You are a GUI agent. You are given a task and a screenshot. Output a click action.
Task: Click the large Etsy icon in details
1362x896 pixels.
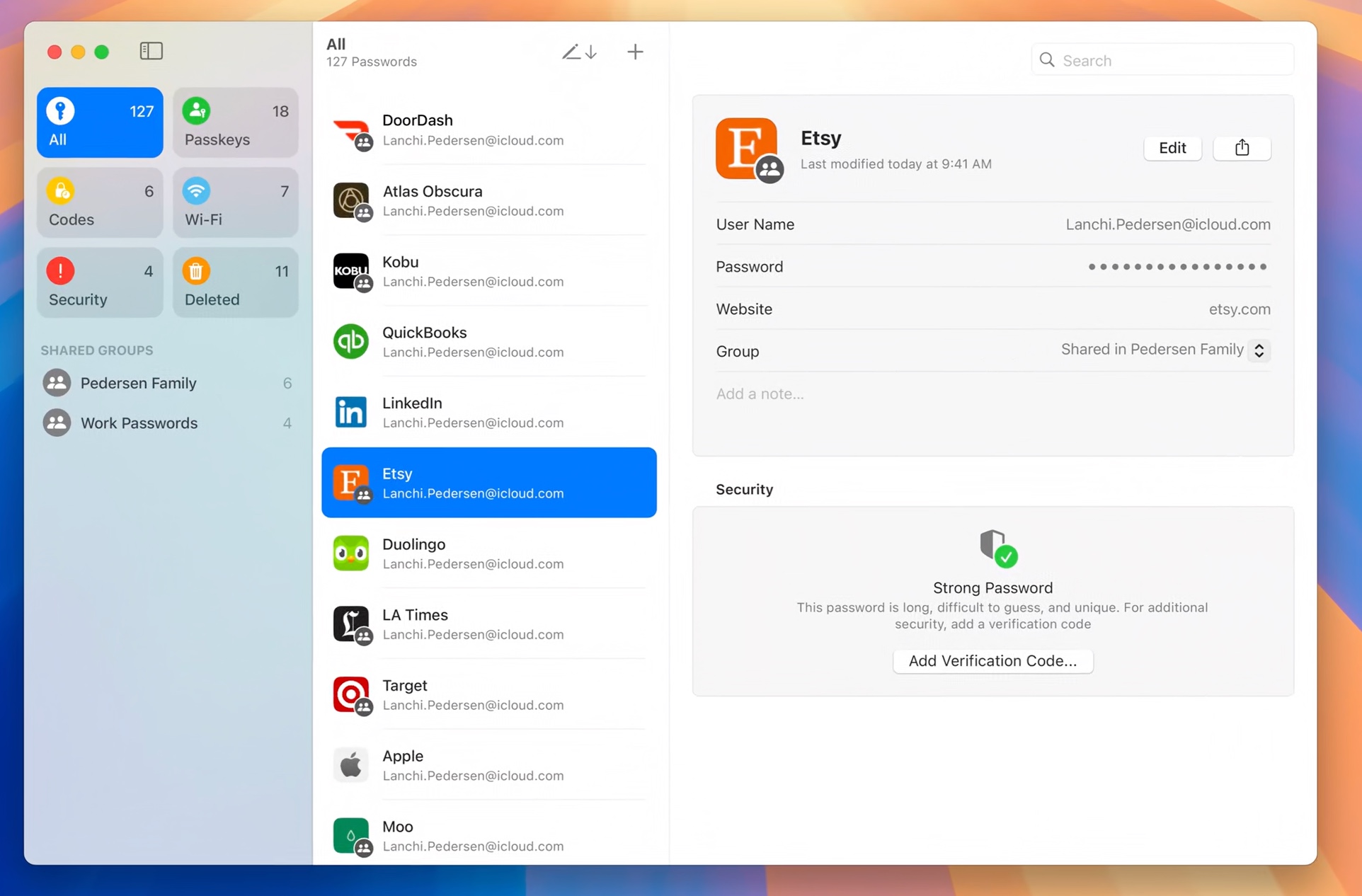point(748,149)
